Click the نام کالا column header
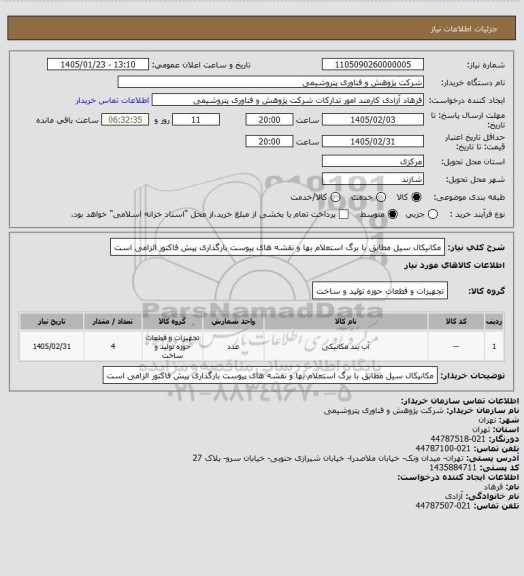 tap(346, 321)
